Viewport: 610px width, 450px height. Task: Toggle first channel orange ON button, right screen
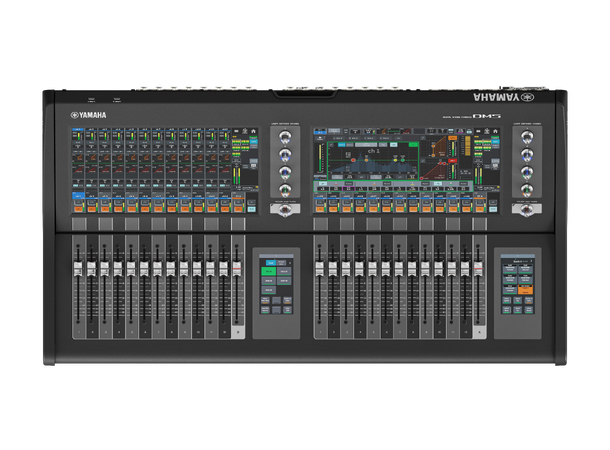point(320,209)
